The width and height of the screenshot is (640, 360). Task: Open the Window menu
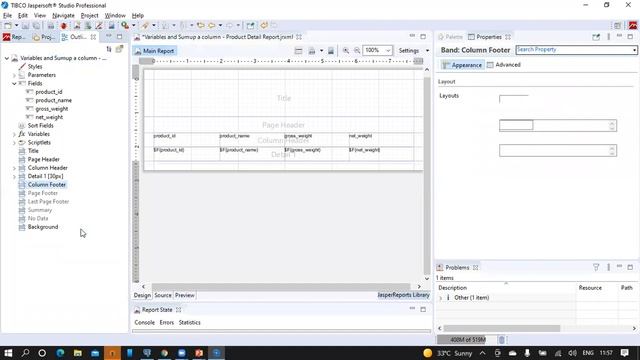point(115,16)
